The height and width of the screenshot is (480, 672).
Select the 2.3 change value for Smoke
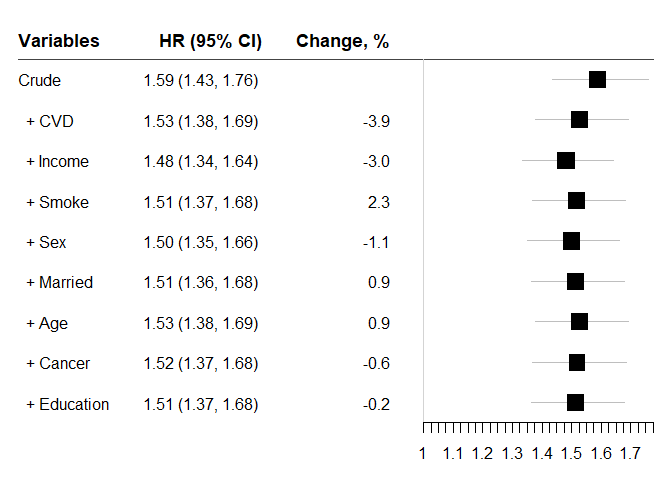tap(379, 203)
